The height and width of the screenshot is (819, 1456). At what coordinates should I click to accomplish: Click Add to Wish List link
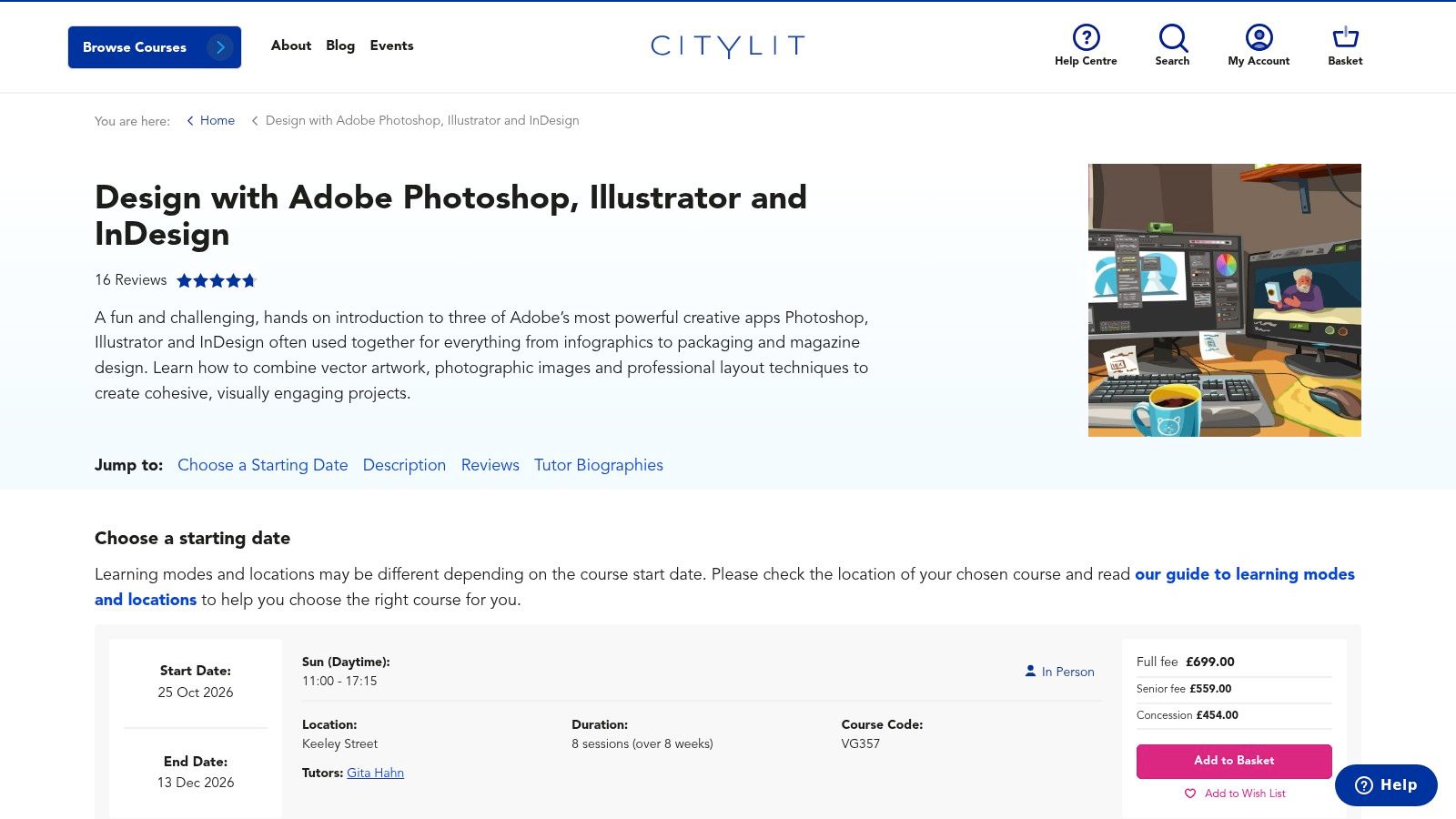click(1245, 794)
